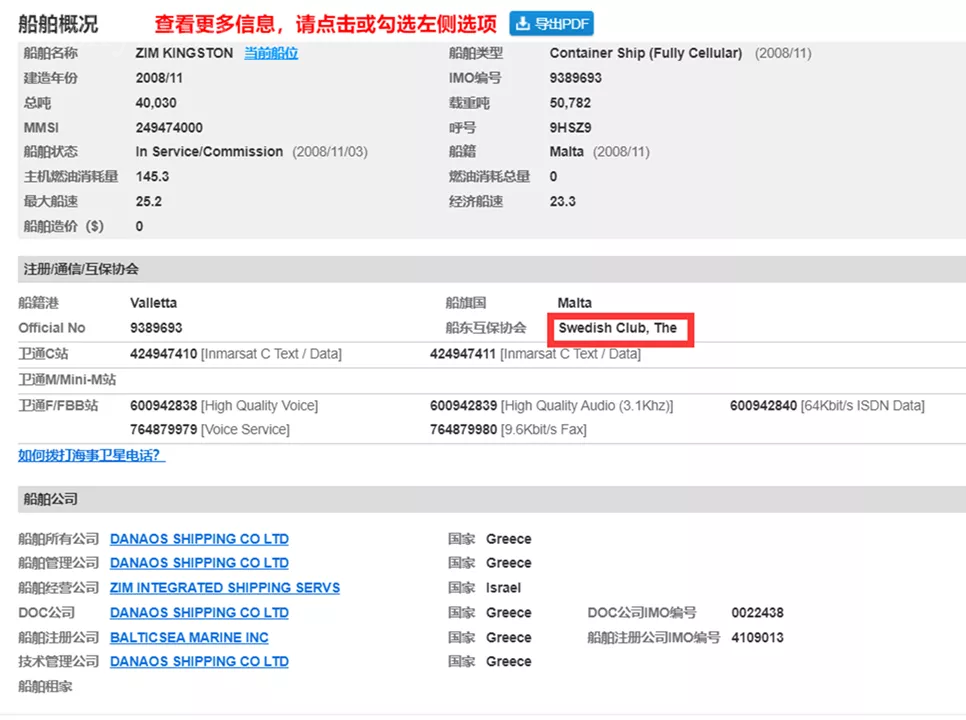Select port of registry Valletta

[153, 303]
